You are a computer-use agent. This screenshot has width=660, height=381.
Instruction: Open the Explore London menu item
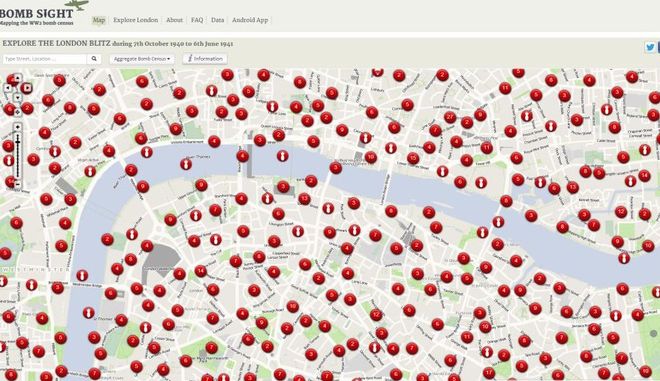point(136,20)
